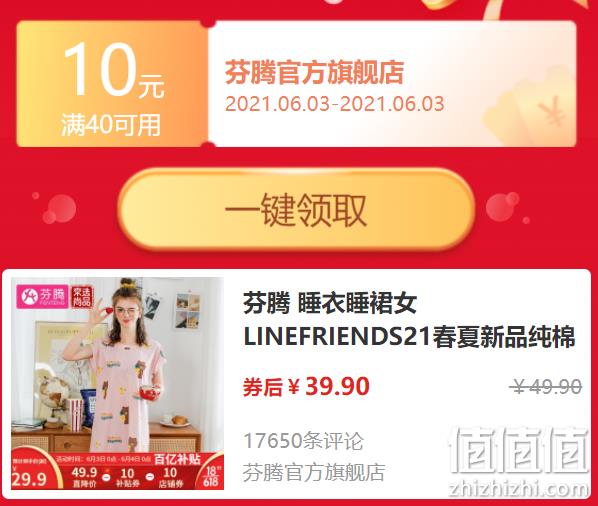Click the 券后 ¥39.90 price
This screenshot has height=506, width=598.
(x=306, y=386)
